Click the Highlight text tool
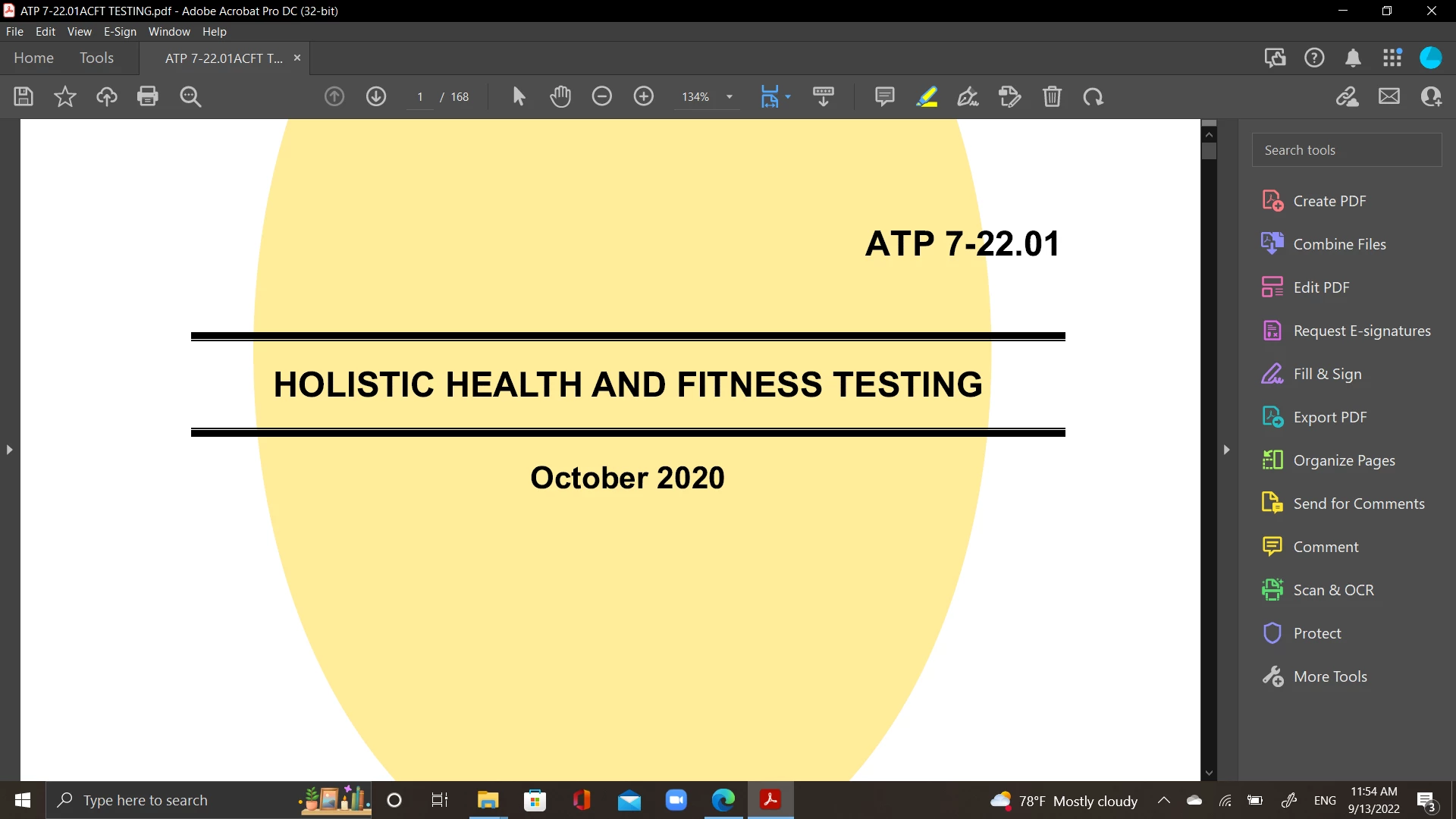 (927, 96)
